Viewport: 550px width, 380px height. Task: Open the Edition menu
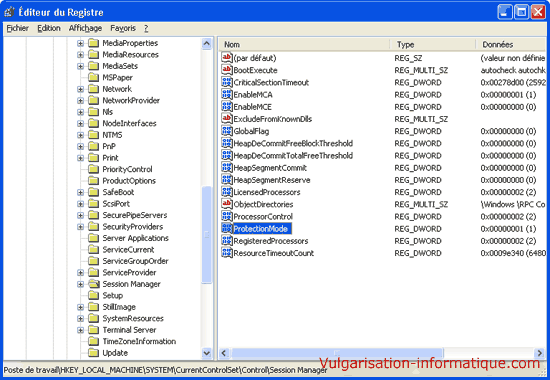click(49, 28)
